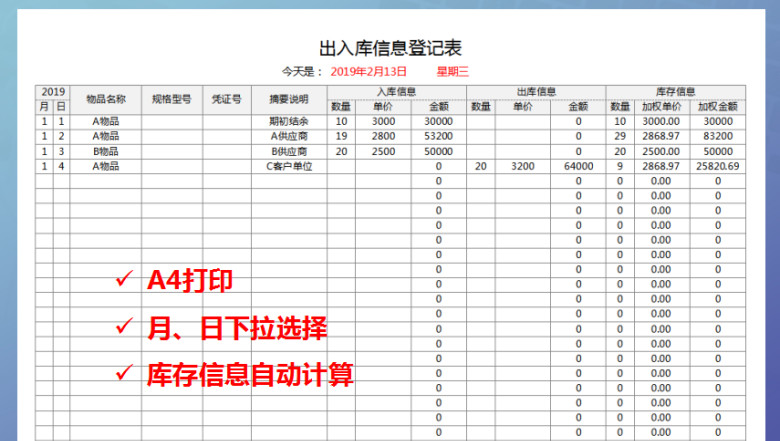
Task: Click the stock quantity 29
Action: pyautogui.click(x=620, y=136)
